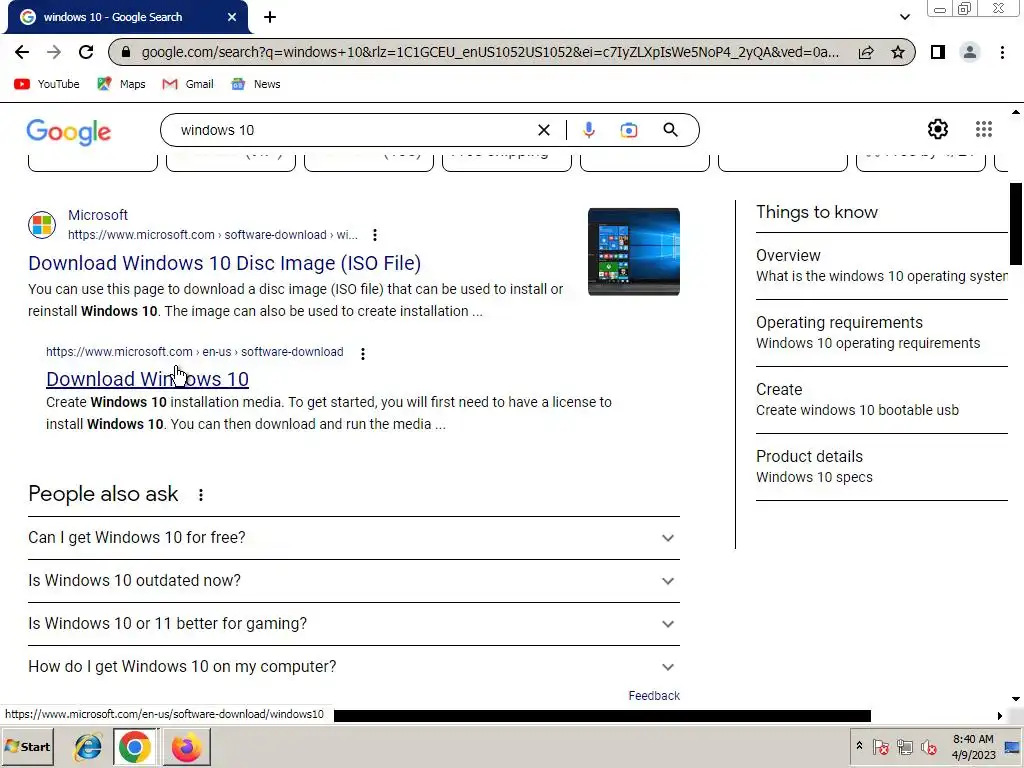Click the Feedback link
1024x768 pixels.
click(x=654, y=696)
